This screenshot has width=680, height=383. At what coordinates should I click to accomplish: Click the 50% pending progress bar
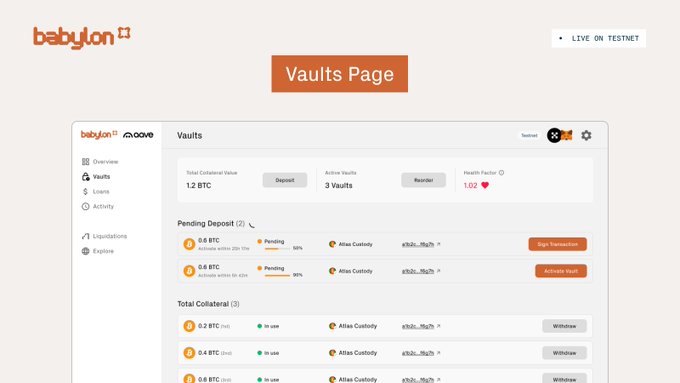pos(277,249)
